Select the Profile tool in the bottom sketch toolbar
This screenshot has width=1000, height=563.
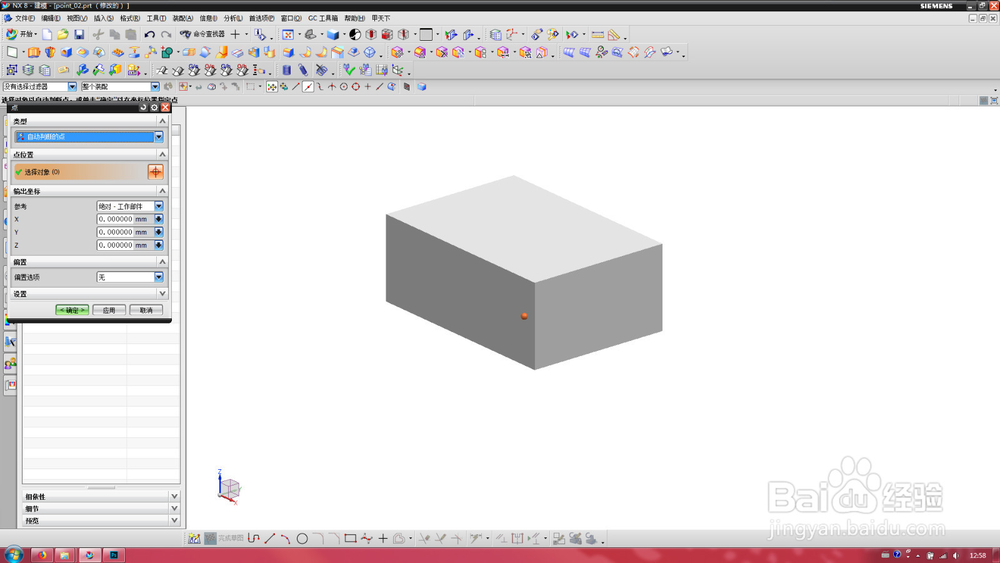tap(253, 539)
